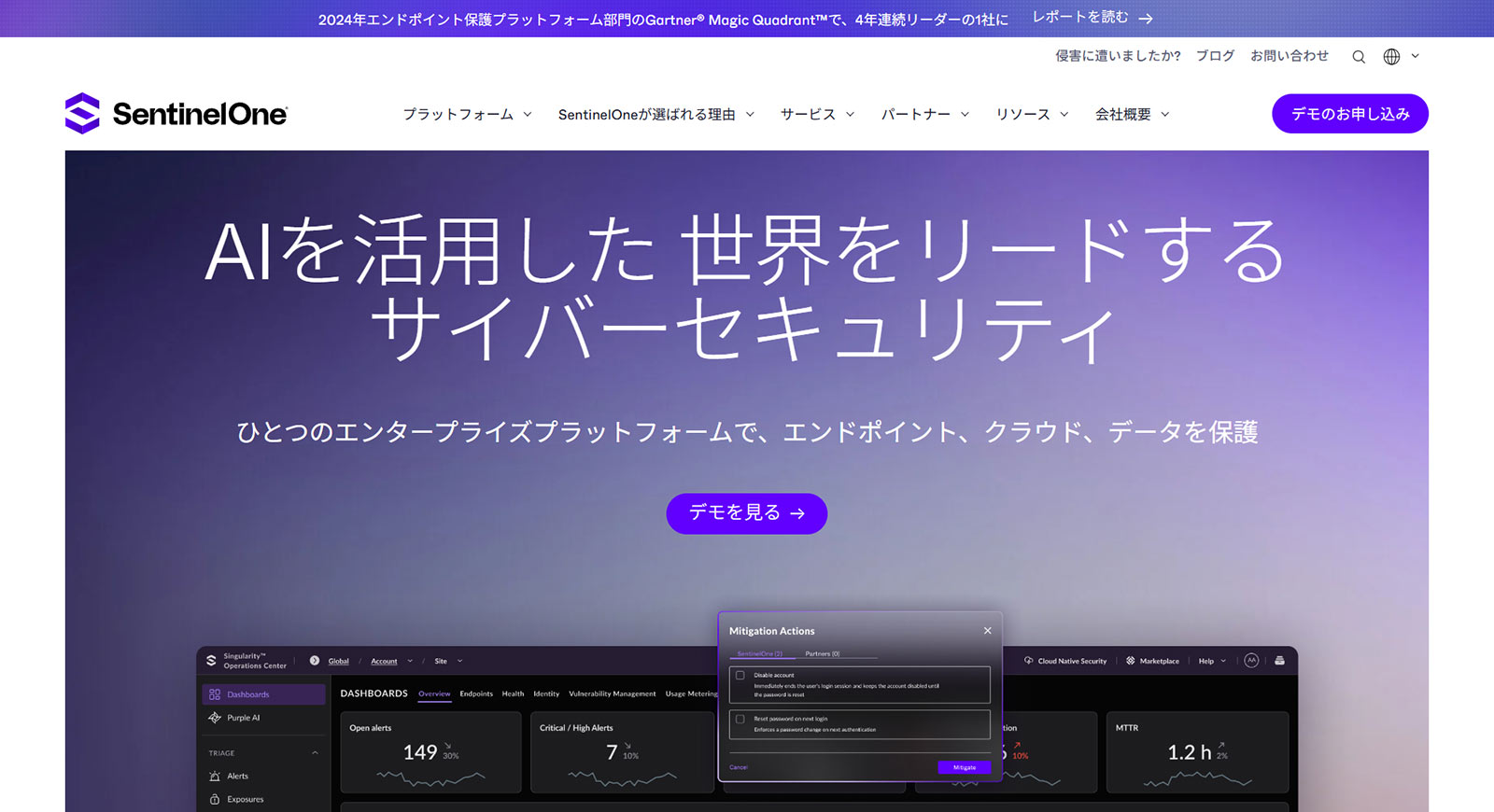Image resolution: width=1494 pixels, height=812 pixels.
Task: Click the Global breadcrumb link
Action: pos(338,661)
